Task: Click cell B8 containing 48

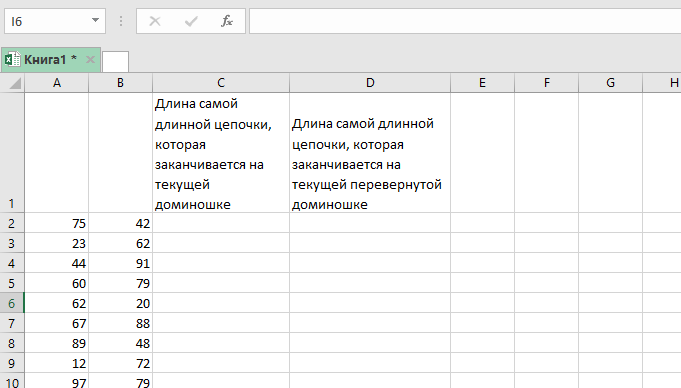Action: (120, 343)
